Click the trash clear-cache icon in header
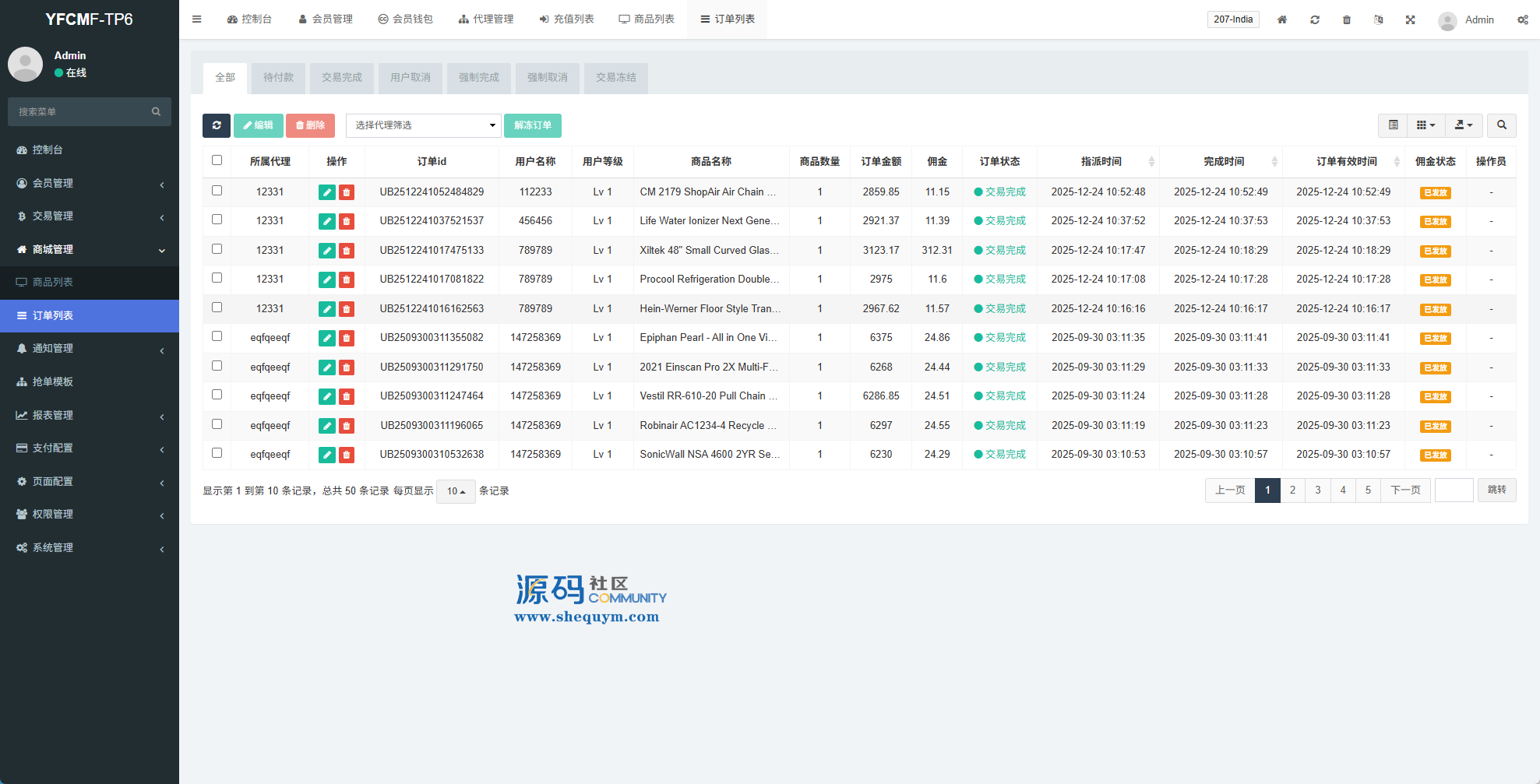This screenshot has width=1540, height=784. click(x=1346, y=19)
